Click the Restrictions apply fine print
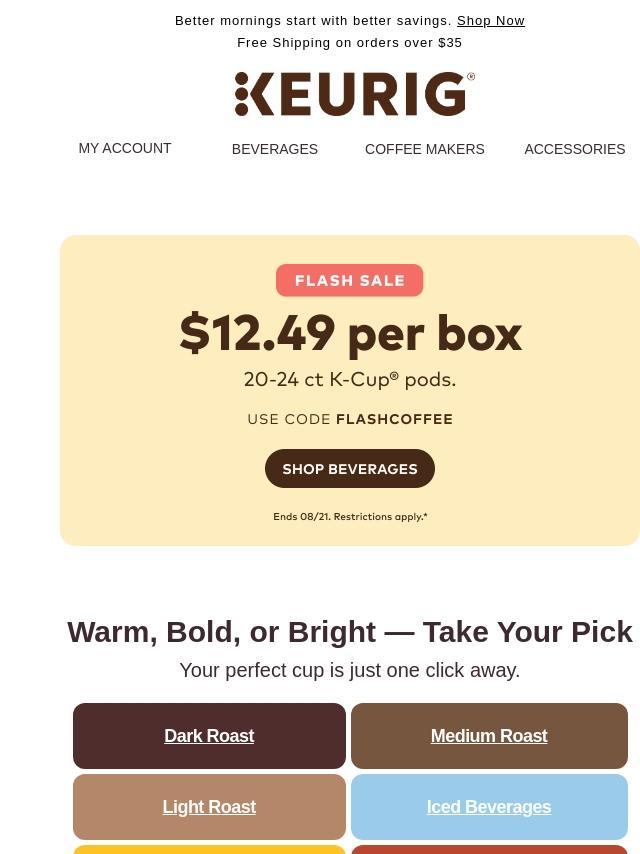Viewport: 640px width, 854px height. pos(380,516)
